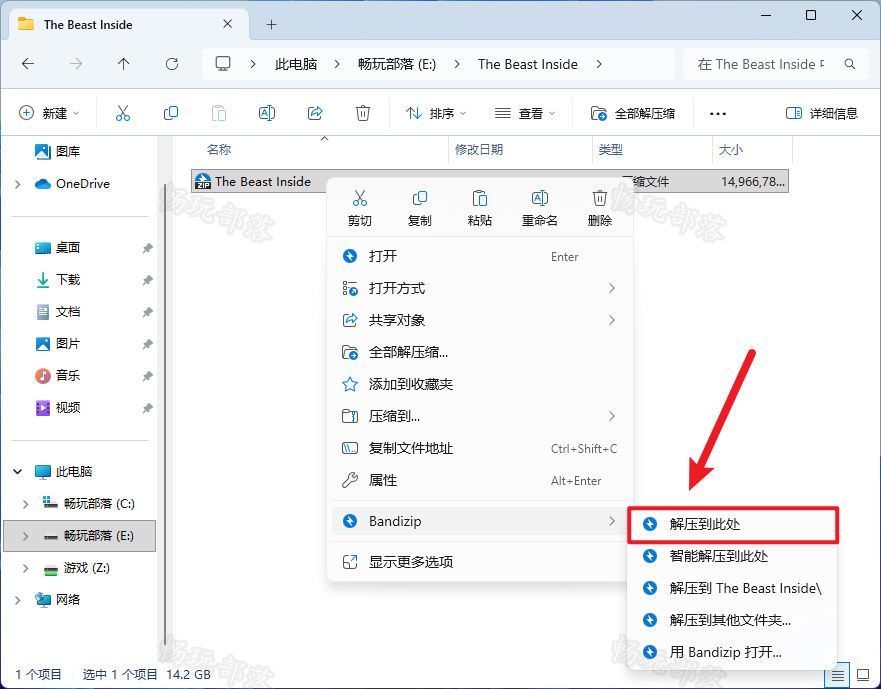
Task: Unpin 桌面 using its pin icon
Action: pyautogui.click(x=147, y=248)
